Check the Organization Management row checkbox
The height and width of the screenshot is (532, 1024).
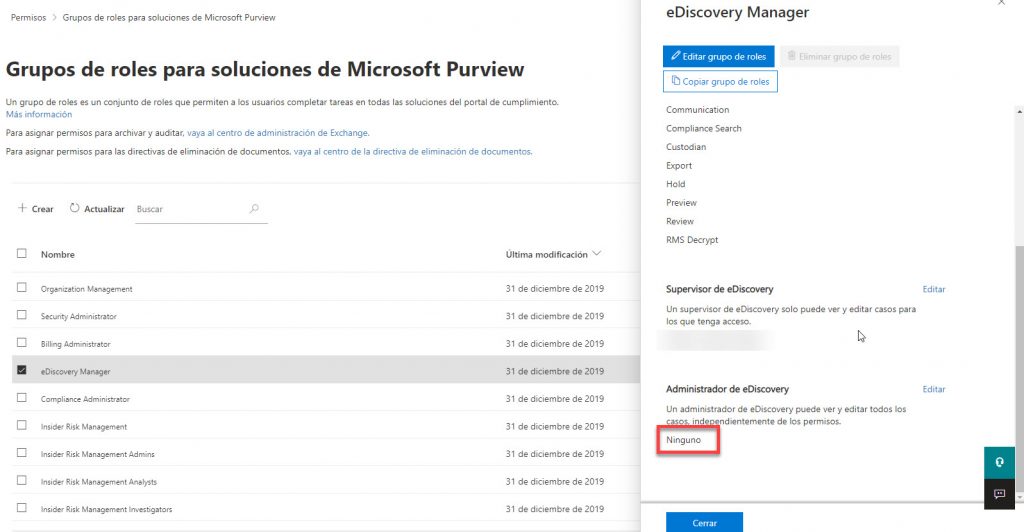pyautogui.click(x=22, y=287)
